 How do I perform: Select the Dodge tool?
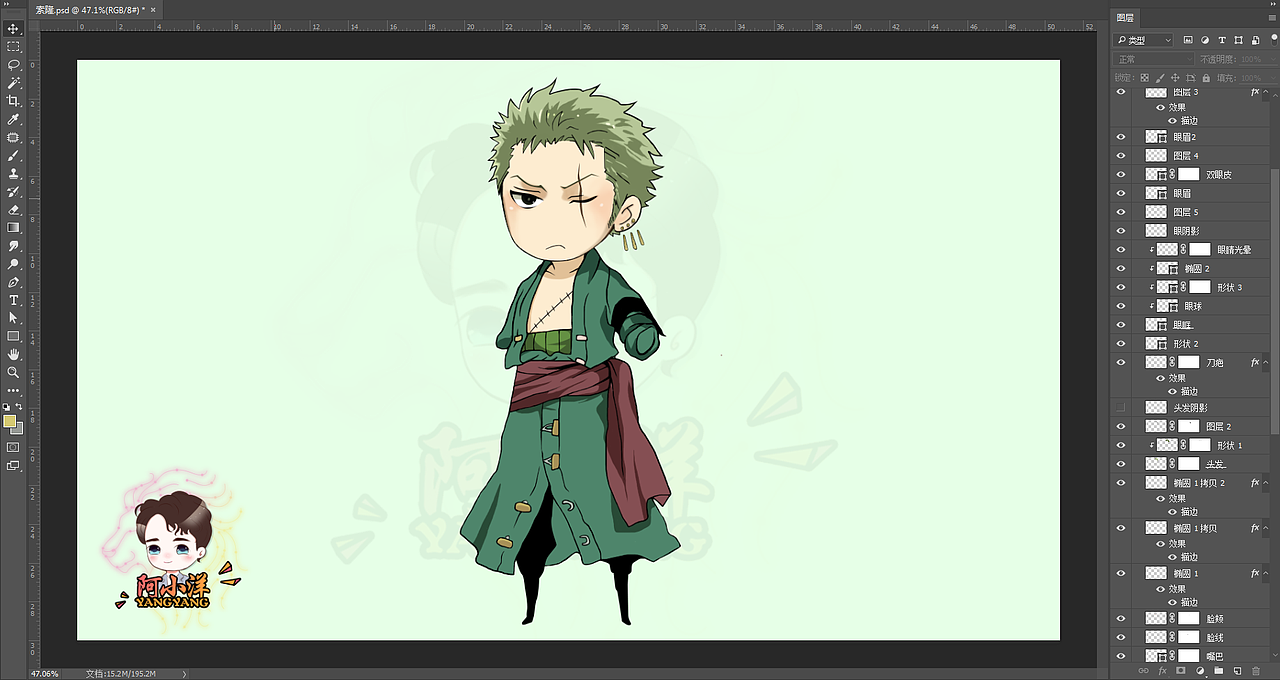pyautogui.click(x=13, y=264)
